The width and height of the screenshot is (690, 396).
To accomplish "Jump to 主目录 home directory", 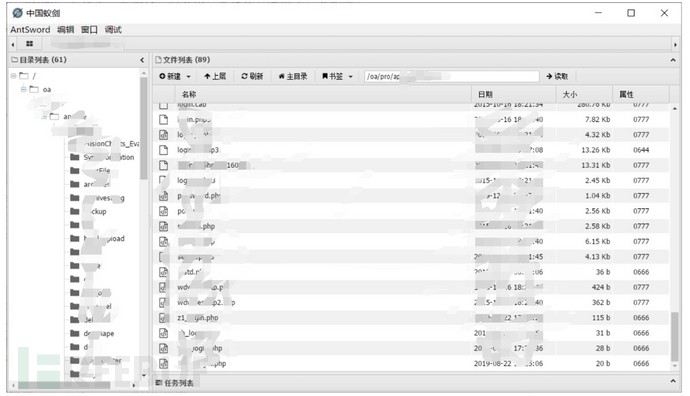I will click(x=293, y=77).
